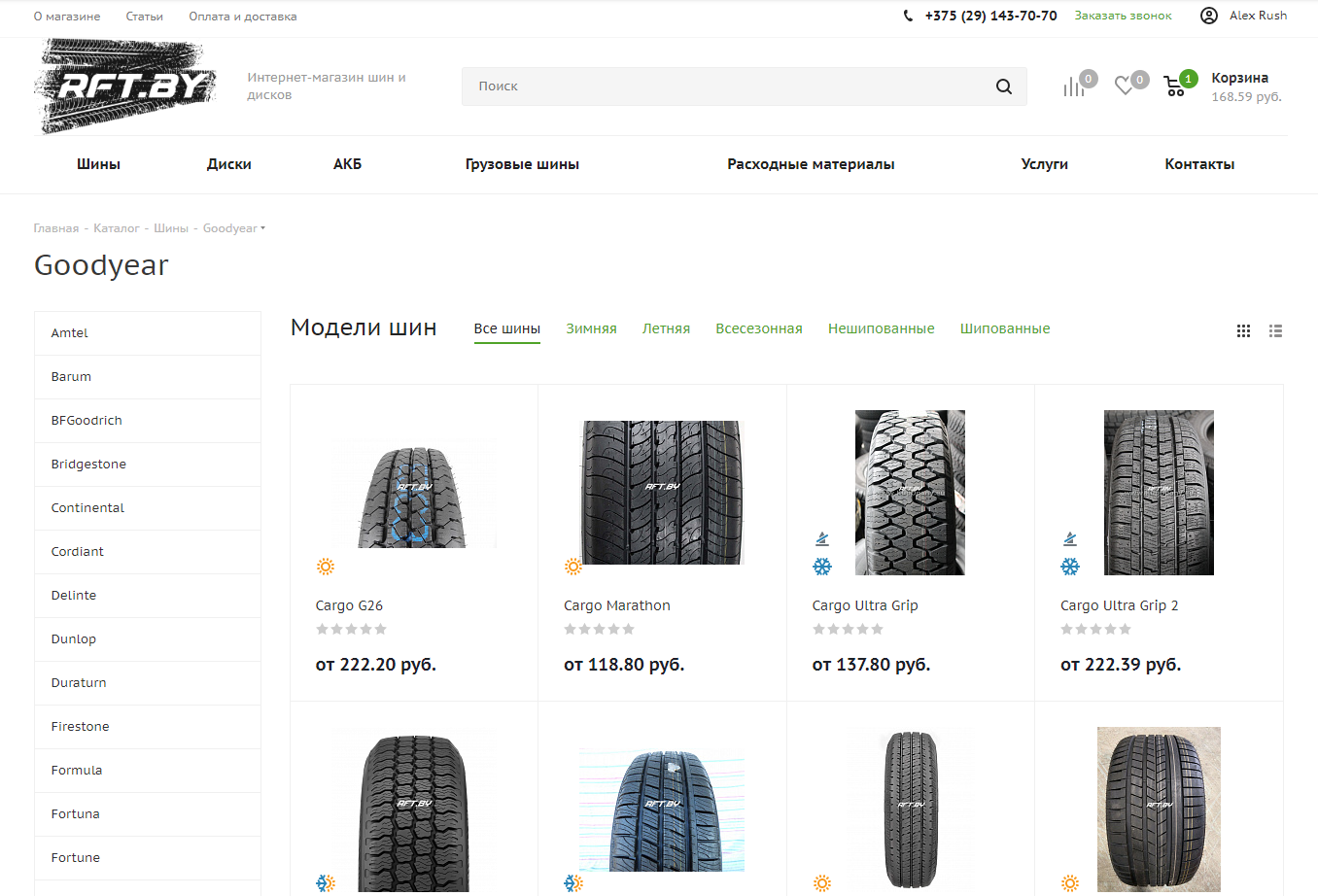Image resolution: width=1318 pixels, height=896 pixels.
Task: Open the АКБ main menu
Action: click(x=348, y=164)
